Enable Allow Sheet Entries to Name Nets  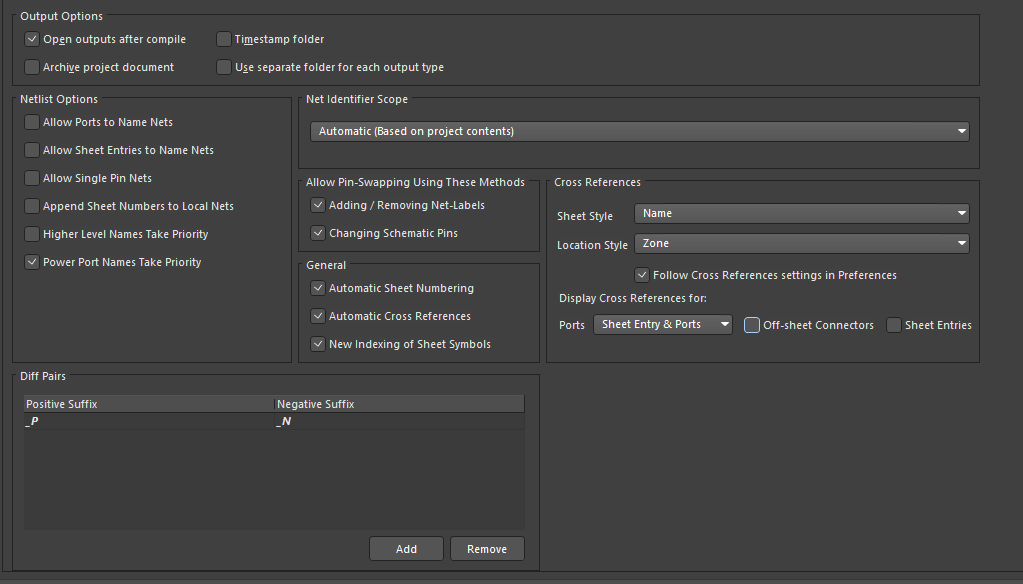[x=32, y=150]
